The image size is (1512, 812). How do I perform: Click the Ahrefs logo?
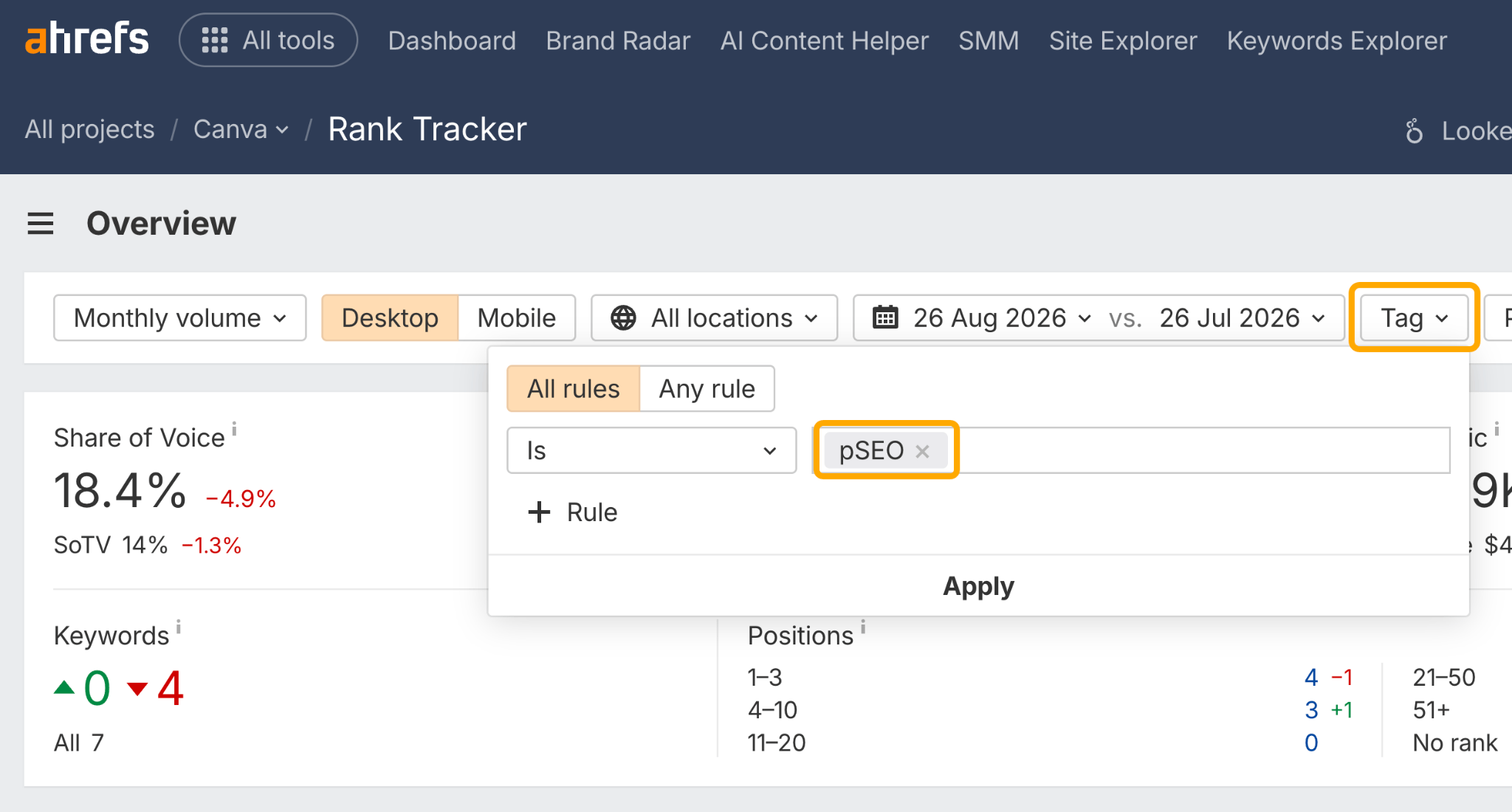(87, 39)
